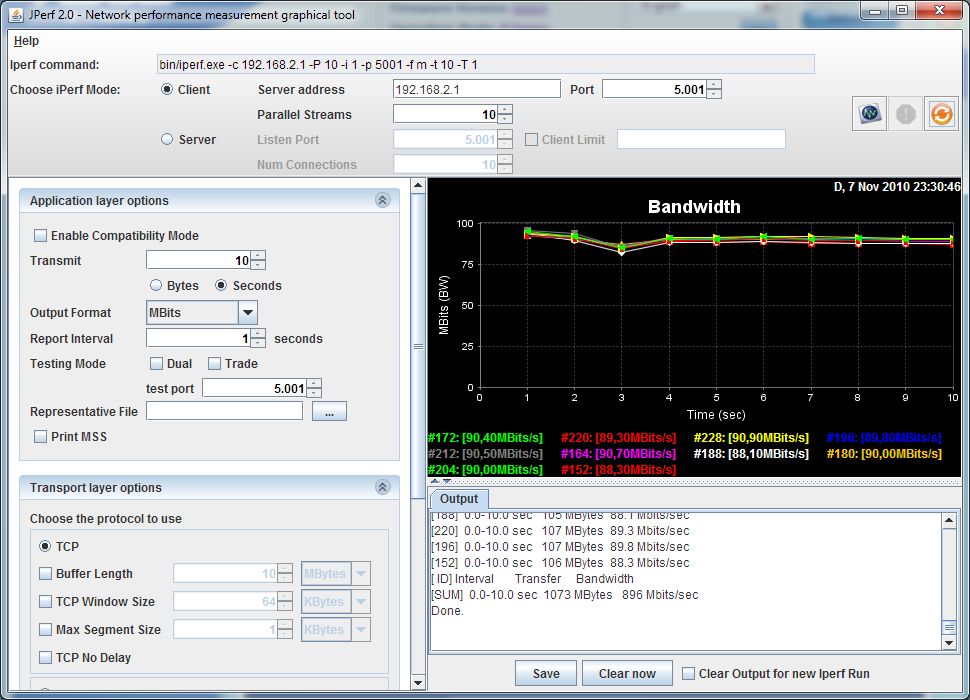Select Bytes radio button for Transmit
970x700 pixels.
tap(156, 286)
